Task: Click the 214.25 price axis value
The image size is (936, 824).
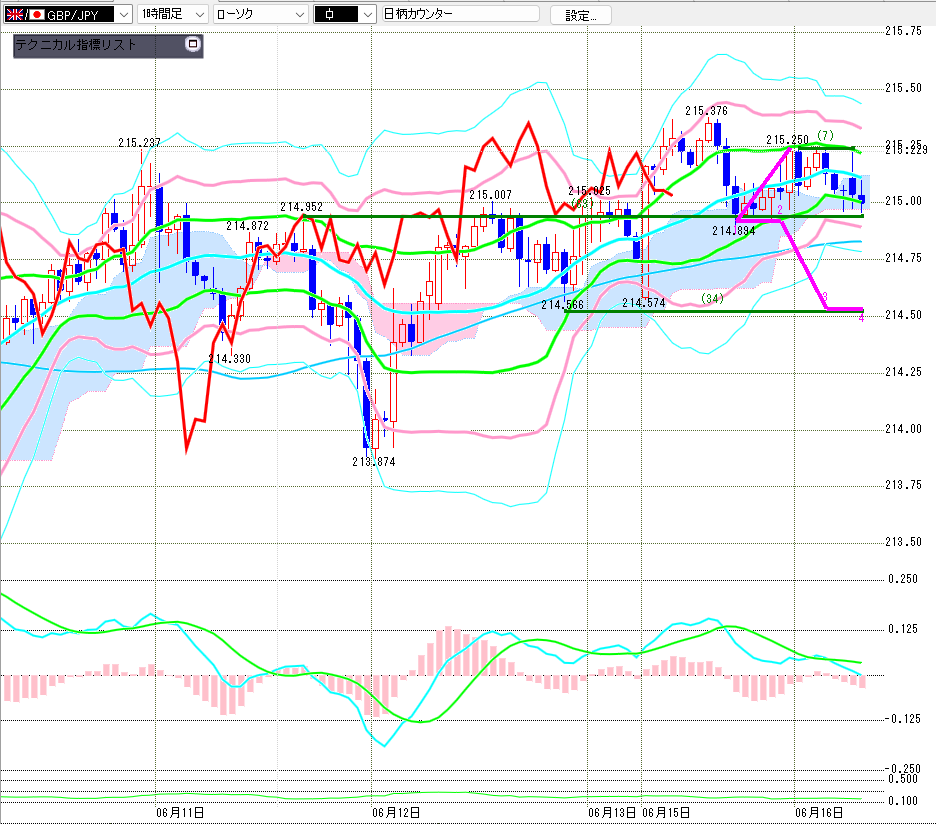Action: pyautogui.click(x=903, y=372)
